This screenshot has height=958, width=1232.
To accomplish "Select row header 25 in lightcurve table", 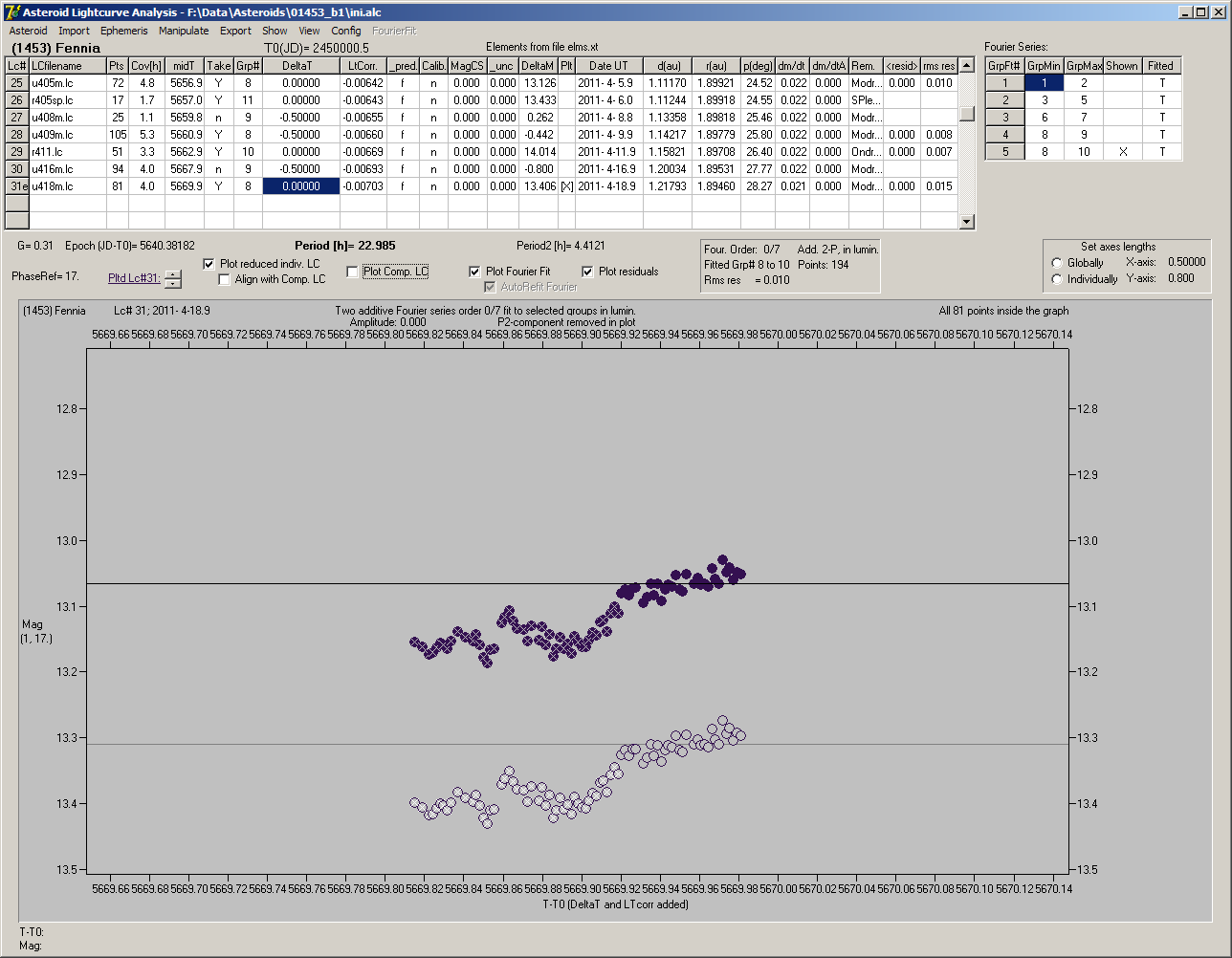I will (x=17, y=83).
